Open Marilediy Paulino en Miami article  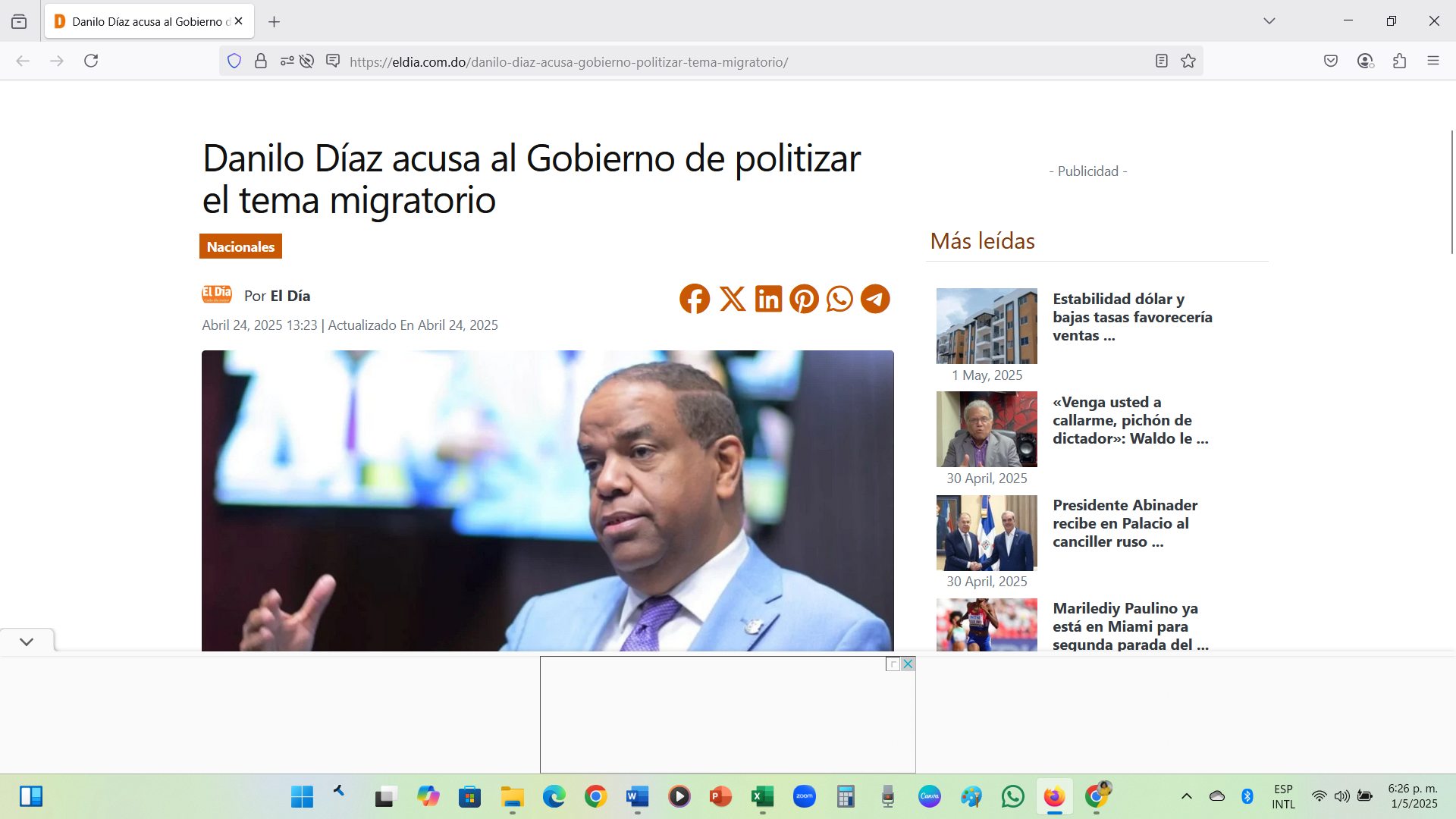coord(1131,626)
